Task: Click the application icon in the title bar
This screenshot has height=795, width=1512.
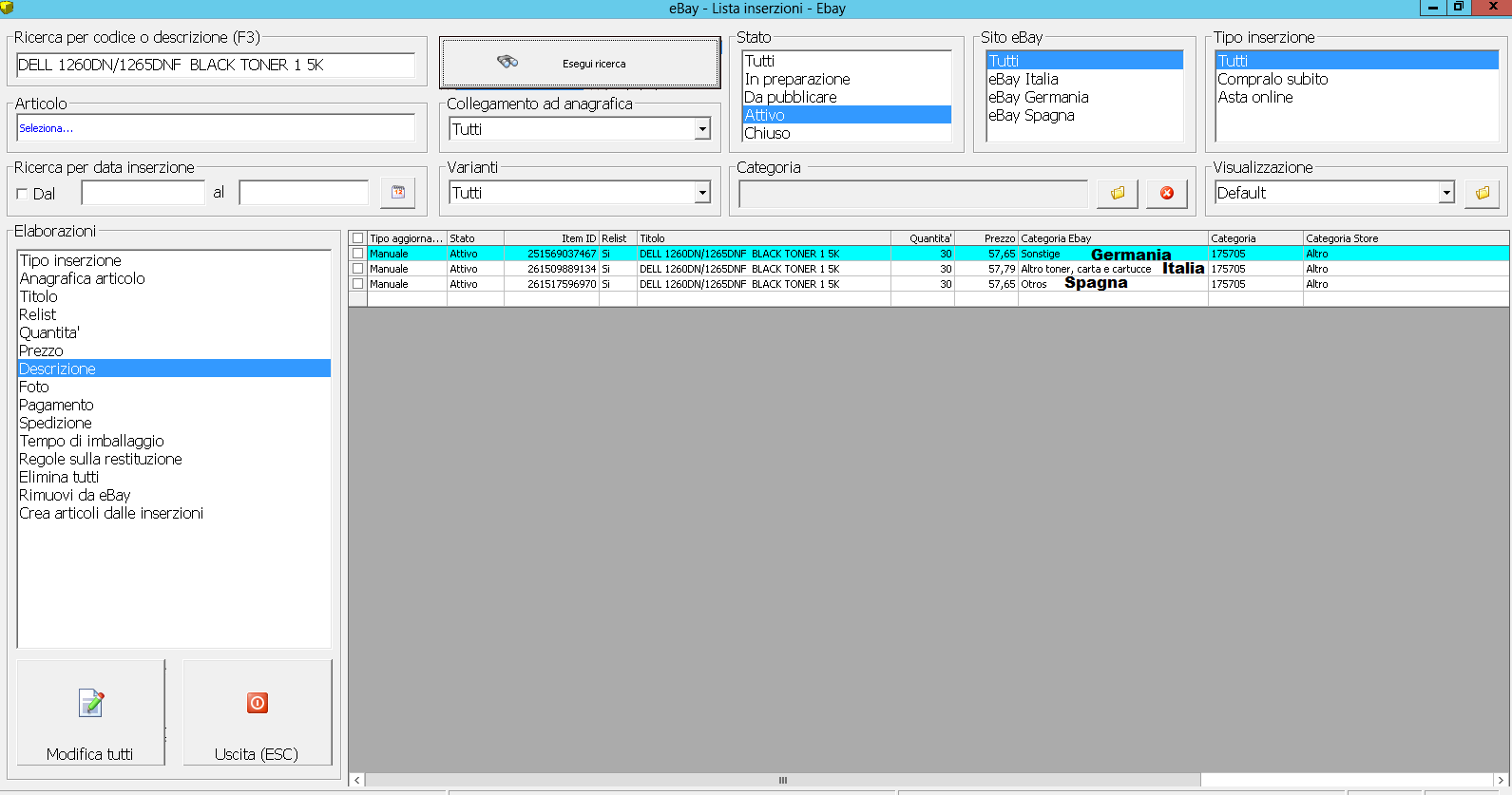Action: (8, 8)
